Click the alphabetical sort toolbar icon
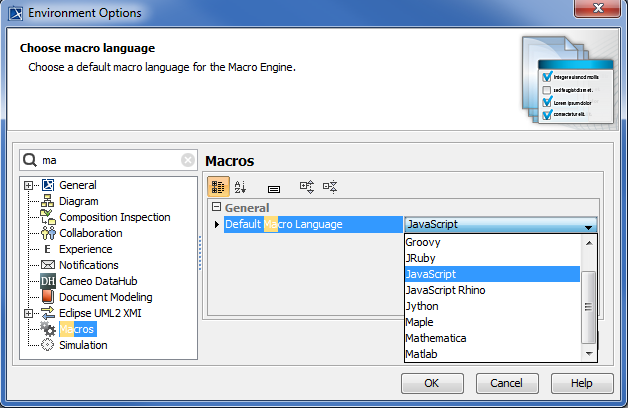 point(240,187)
